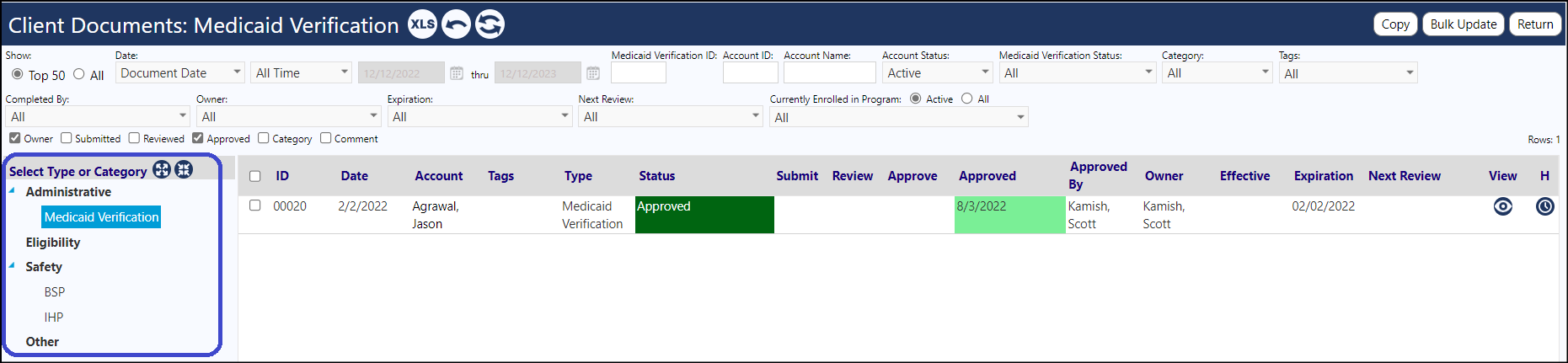Select the Top 50 radio option
This screenshot has width=1568, height=363.
18,74
